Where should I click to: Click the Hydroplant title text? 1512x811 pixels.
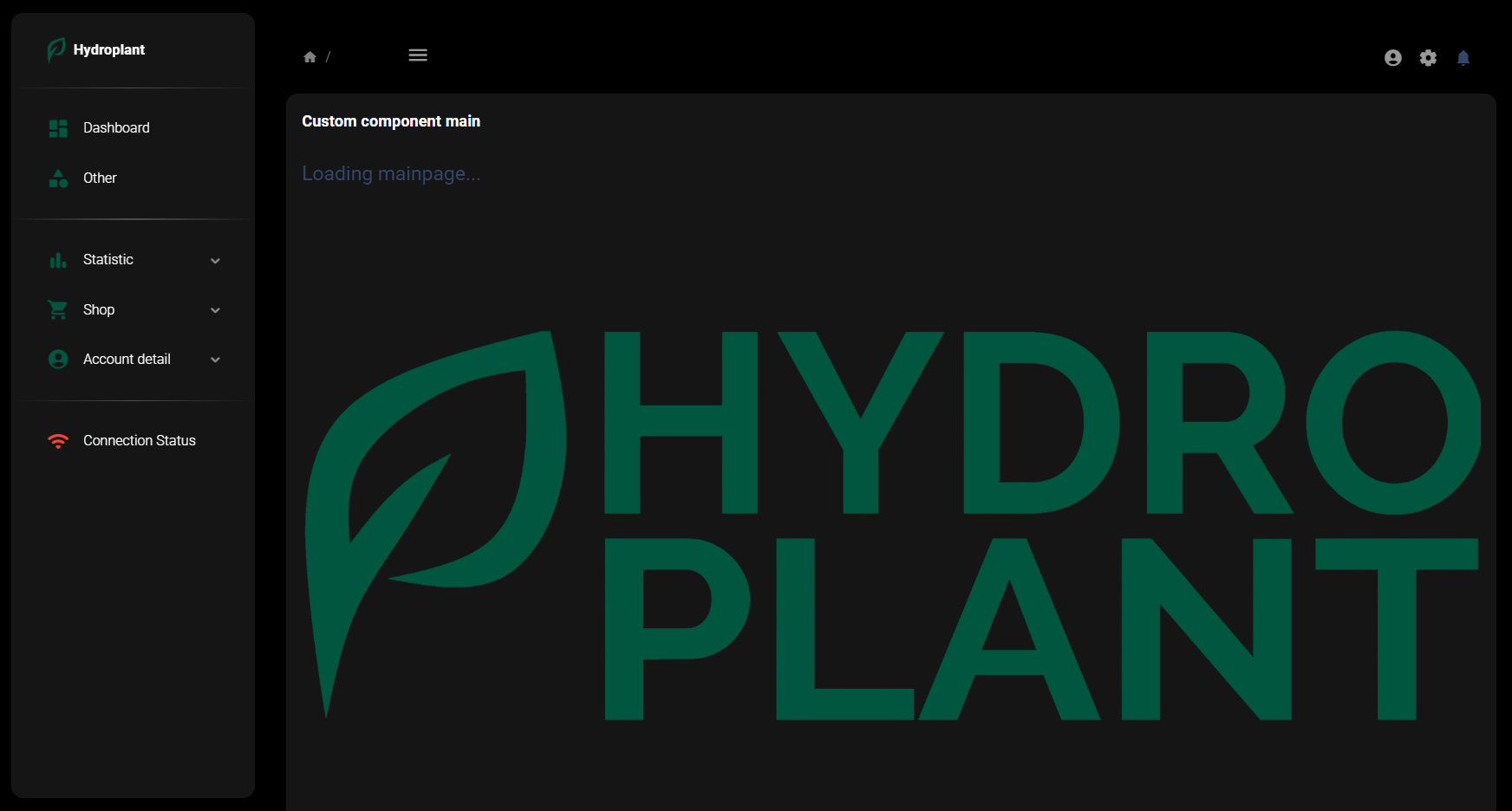pos(109,49)
